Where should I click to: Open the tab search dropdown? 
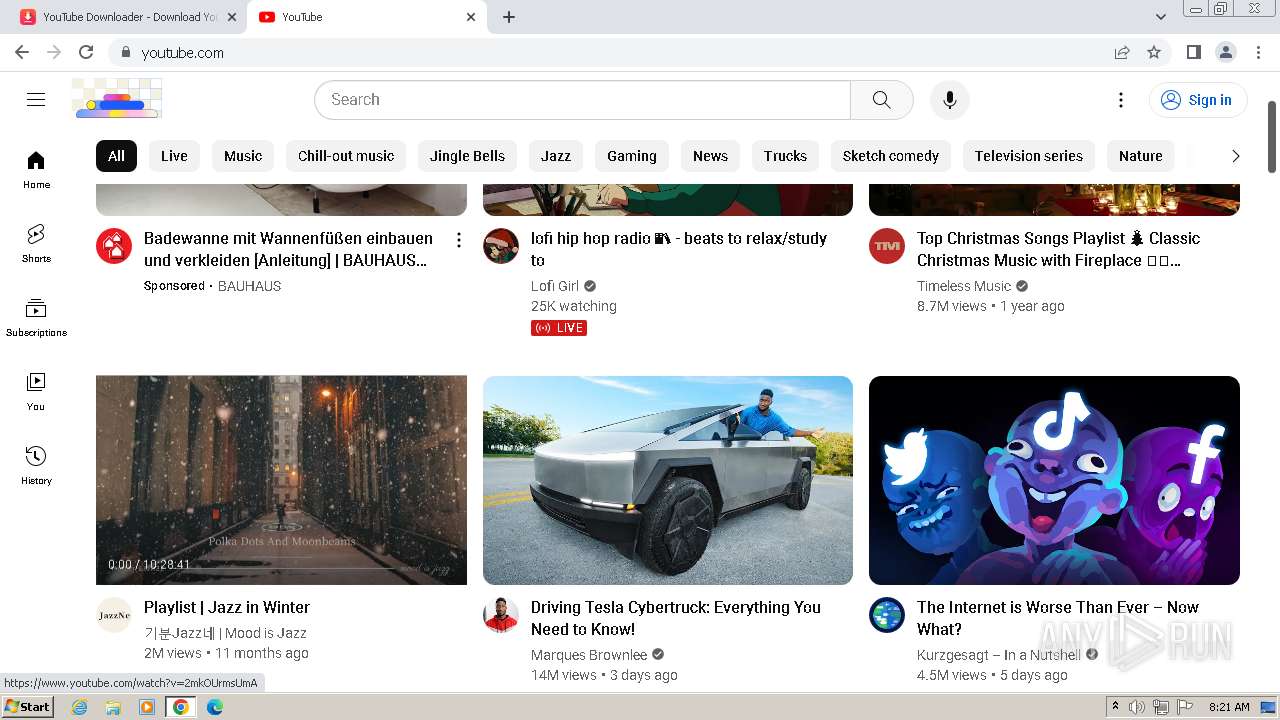1161,17
